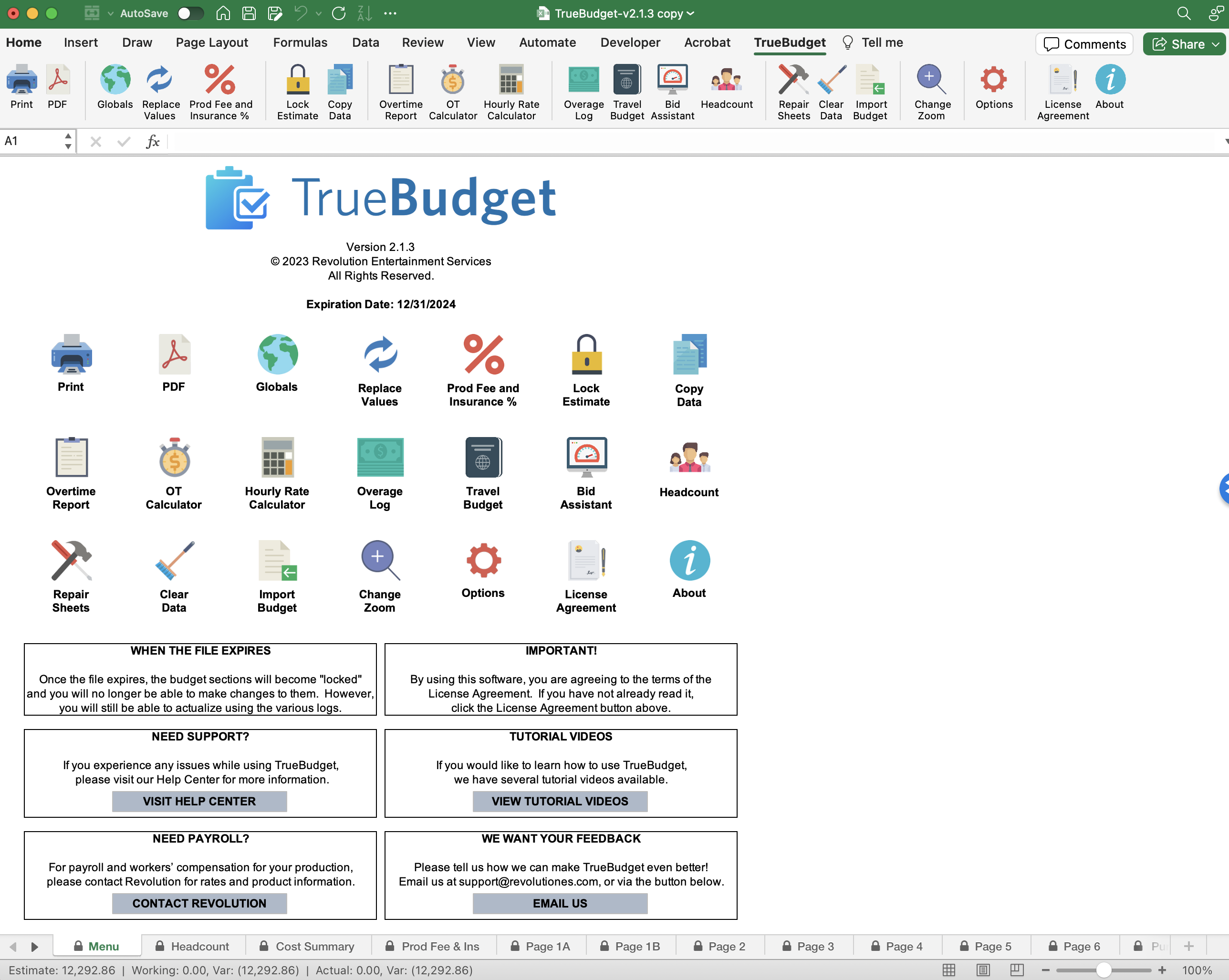Click the Copy Data ribbon icon

click(340, 93)
